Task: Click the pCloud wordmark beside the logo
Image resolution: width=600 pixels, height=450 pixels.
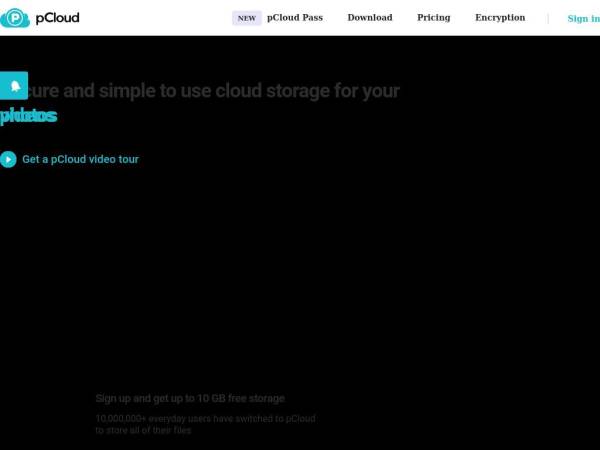Action: tap(57, 18)
